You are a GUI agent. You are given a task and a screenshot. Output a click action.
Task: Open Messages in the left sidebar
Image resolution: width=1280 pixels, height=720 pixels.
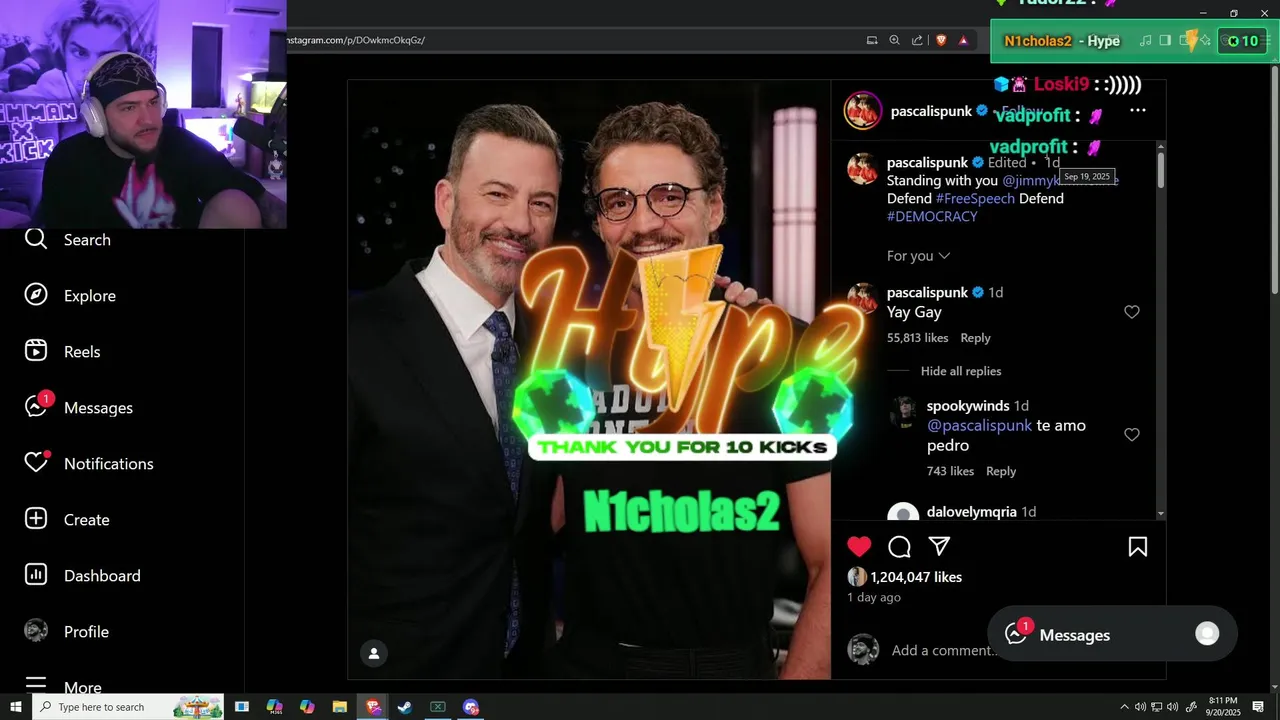tap(79, 407)
